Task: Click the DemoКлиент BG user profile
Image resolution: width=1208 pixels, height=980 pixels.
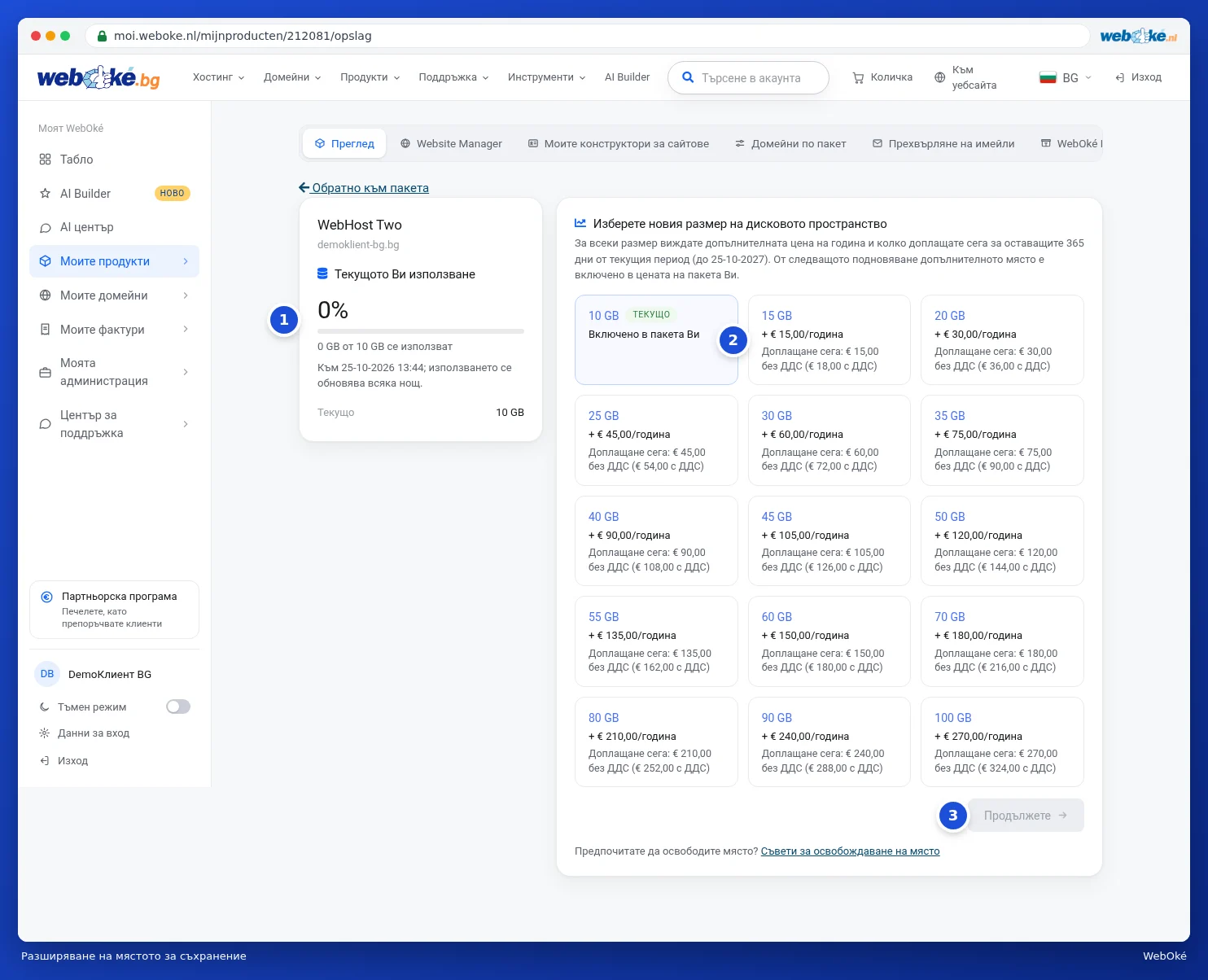Action: click(x=114, y=674)
